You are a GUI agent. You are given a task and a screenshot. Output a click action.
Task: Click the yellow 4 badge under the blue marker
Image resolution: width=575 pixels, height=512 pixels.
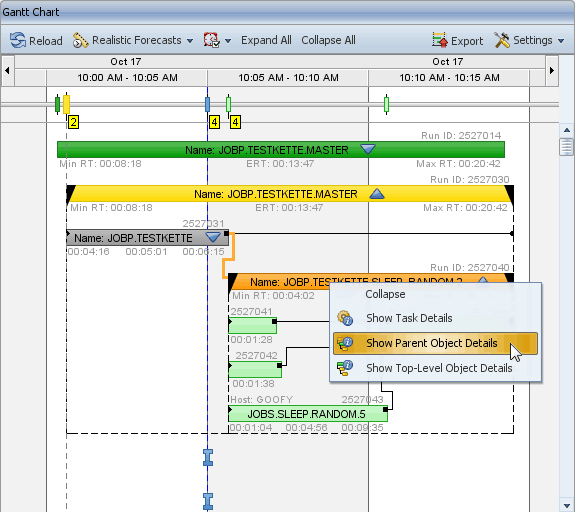coord(214,122)
